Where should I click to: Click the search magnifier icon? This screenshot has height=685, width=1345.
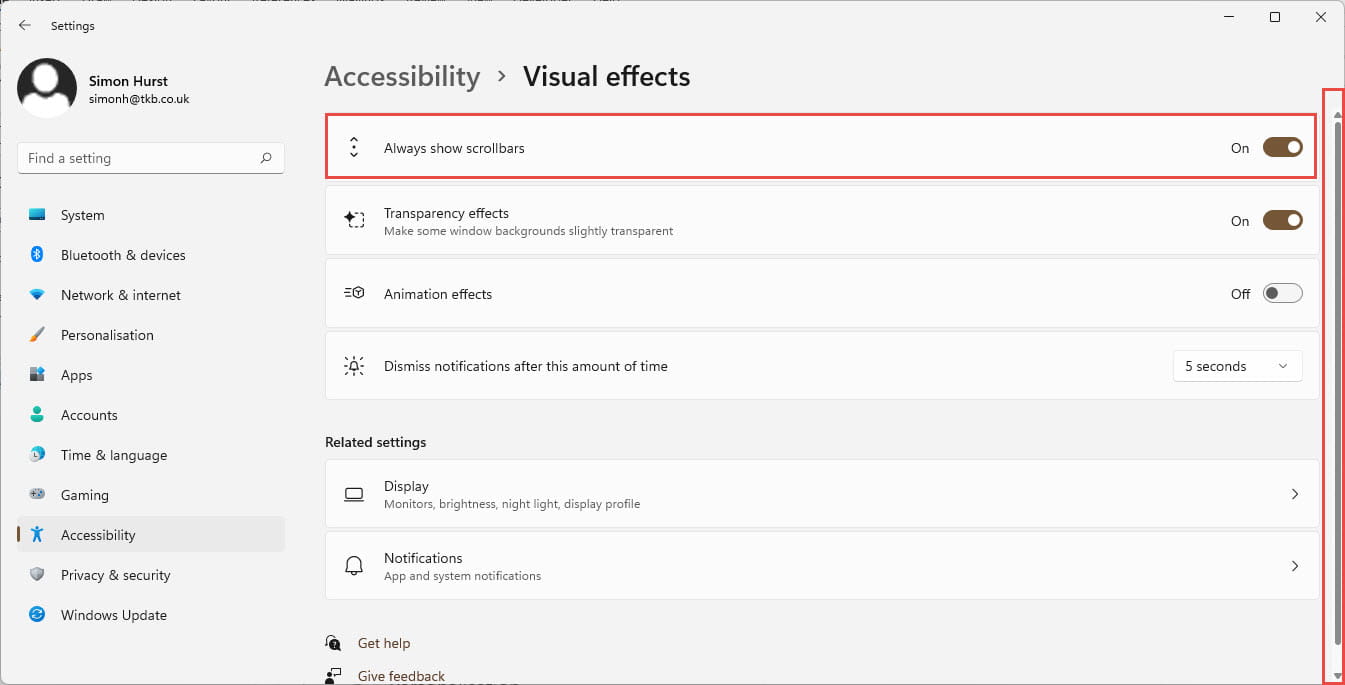(266, 158)
